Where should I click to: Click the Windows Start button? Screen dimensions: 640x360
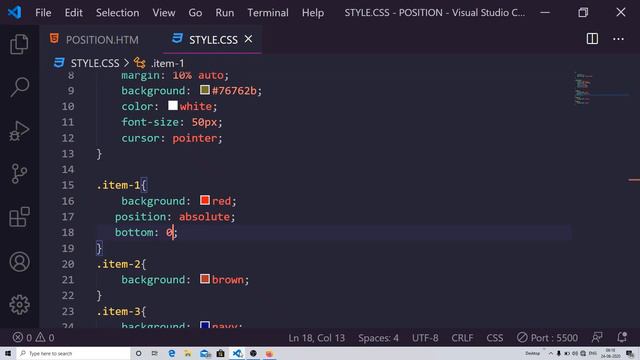(x=8, y=353)
